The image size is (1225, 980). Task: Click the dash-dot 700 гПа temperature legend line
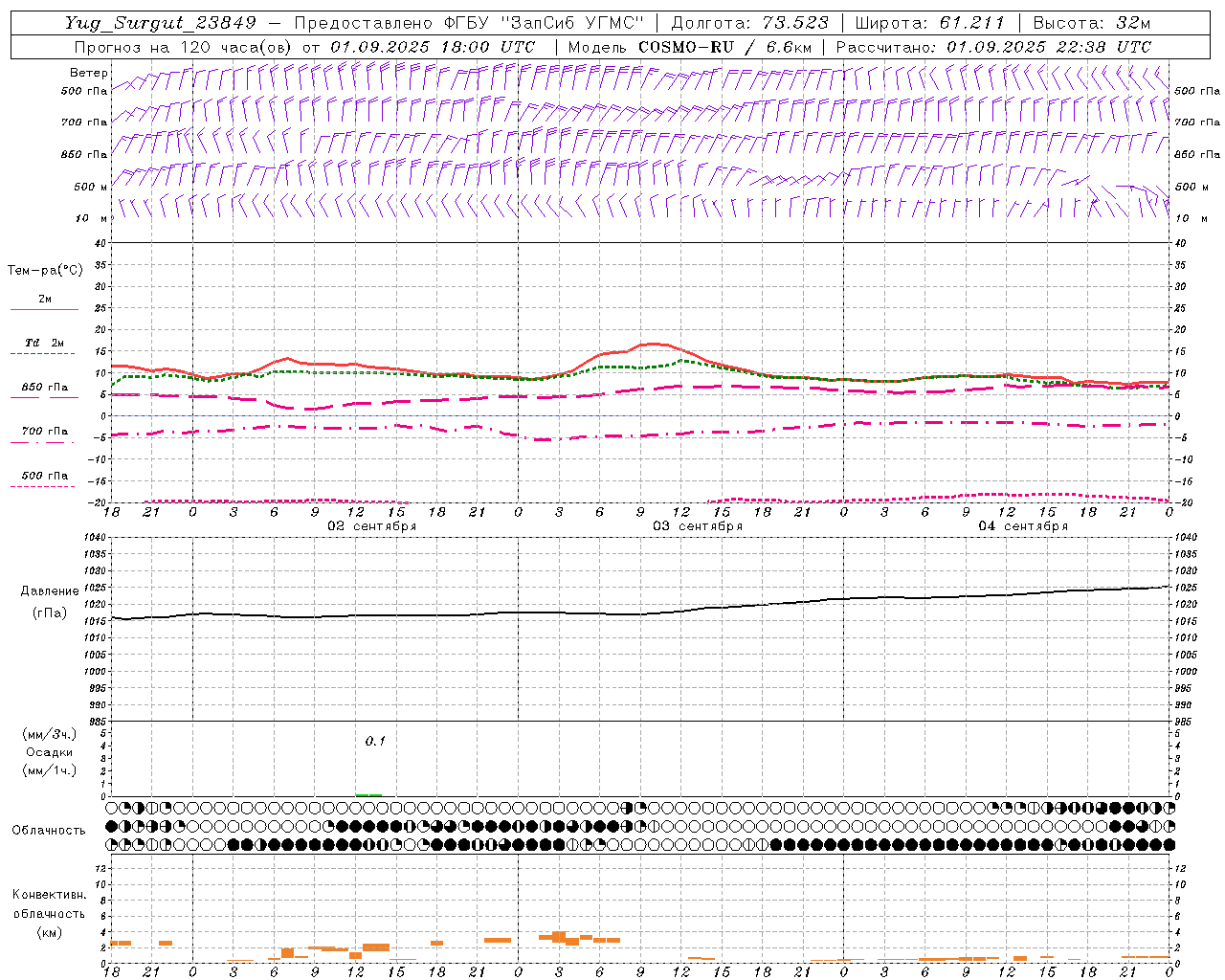42,442
